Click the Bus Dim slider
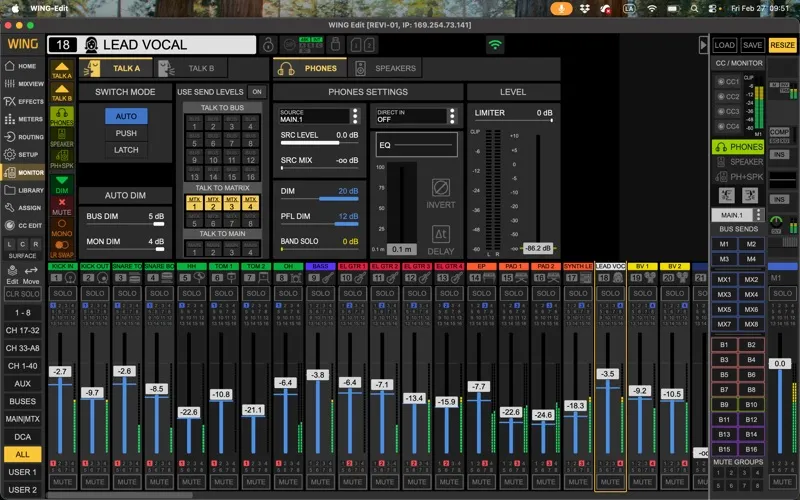Screen dimensions: 800x500 click(x=125, y=224)
